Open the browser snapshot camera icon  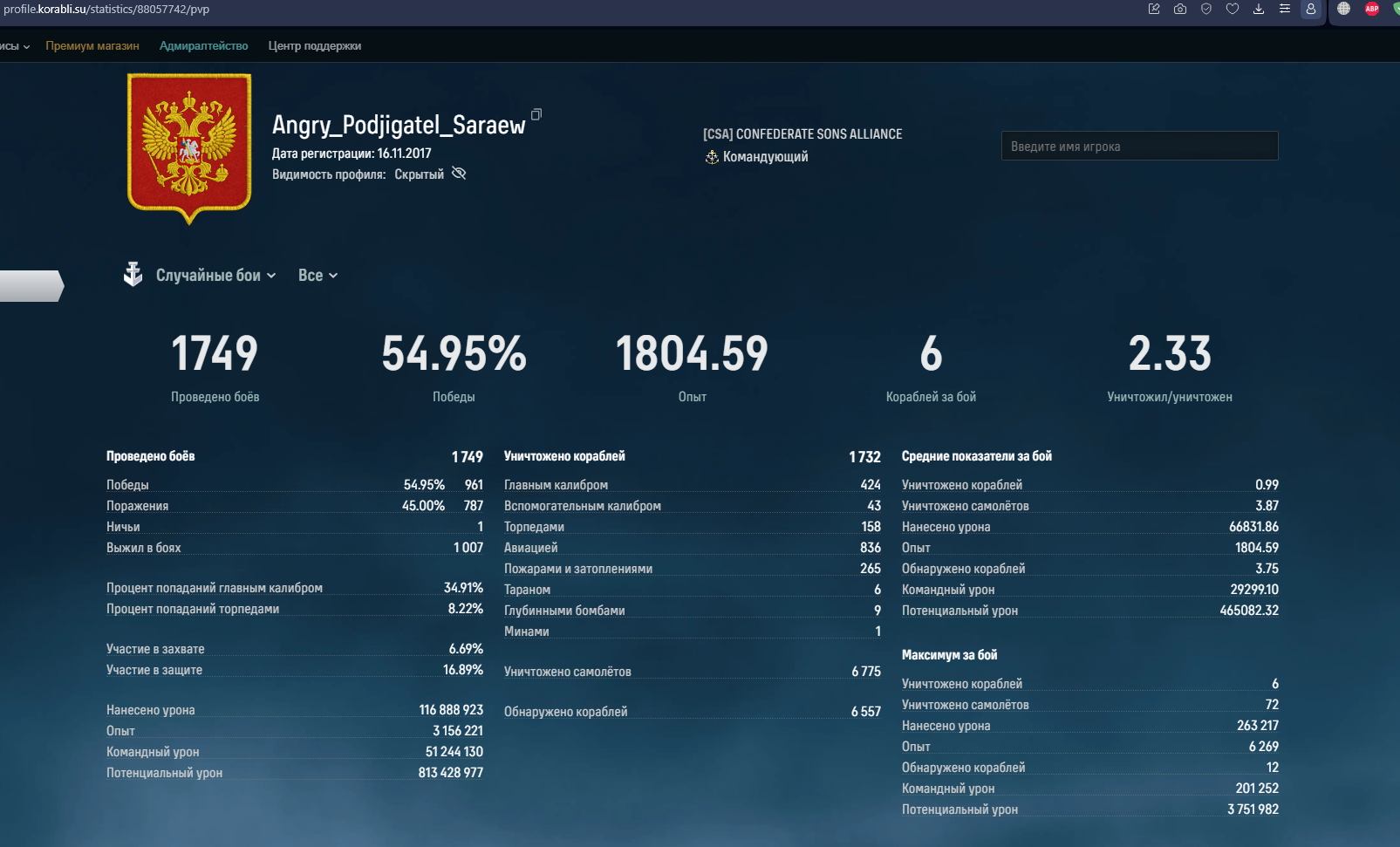[1180, 9]
